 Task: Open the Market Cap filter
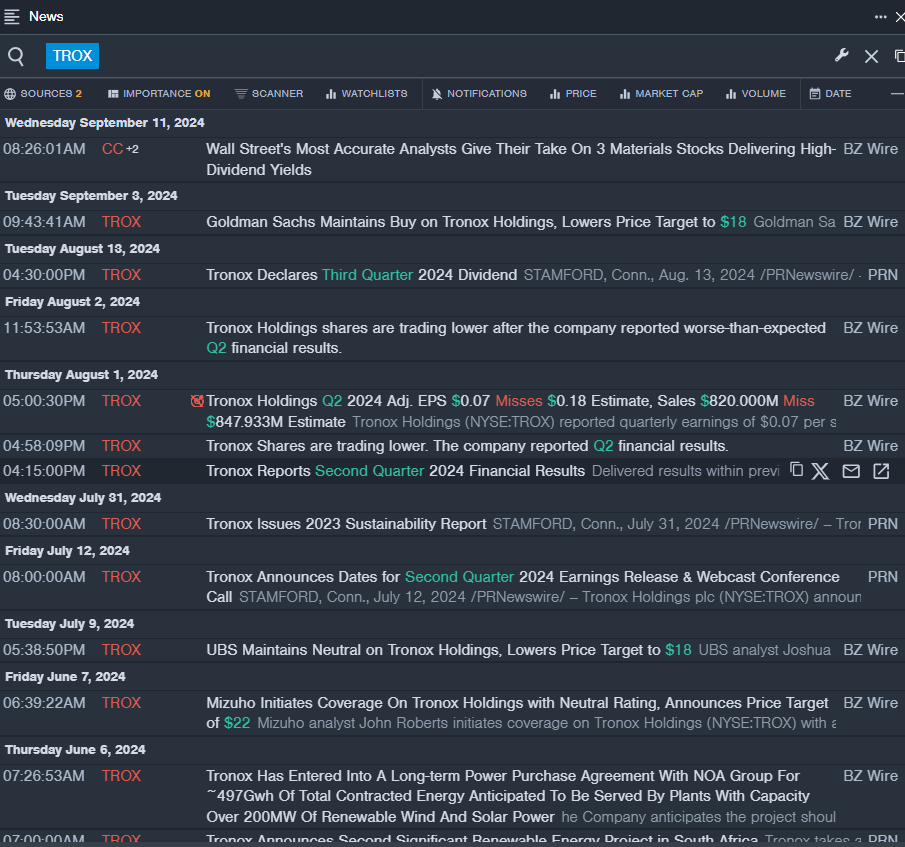click(x=661, y=94)
